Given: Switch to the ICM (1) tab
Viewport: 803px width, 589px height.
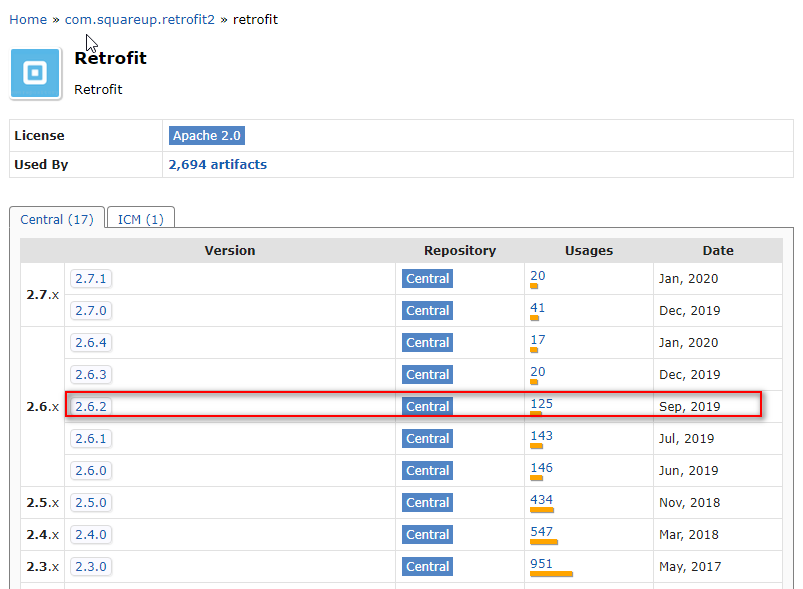Looking at the screenshot, I should pyautogui.click(x=141, y=219).
